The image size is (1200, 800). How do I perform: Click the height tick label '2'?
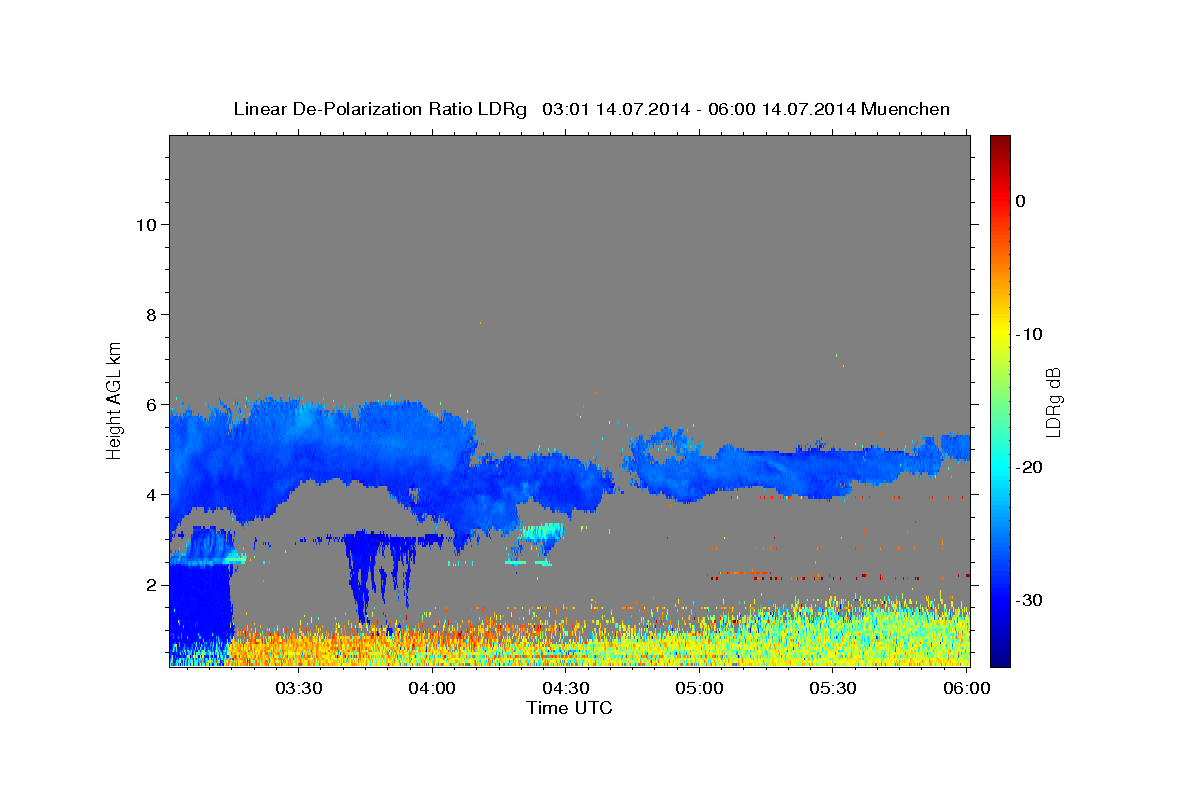150,584
